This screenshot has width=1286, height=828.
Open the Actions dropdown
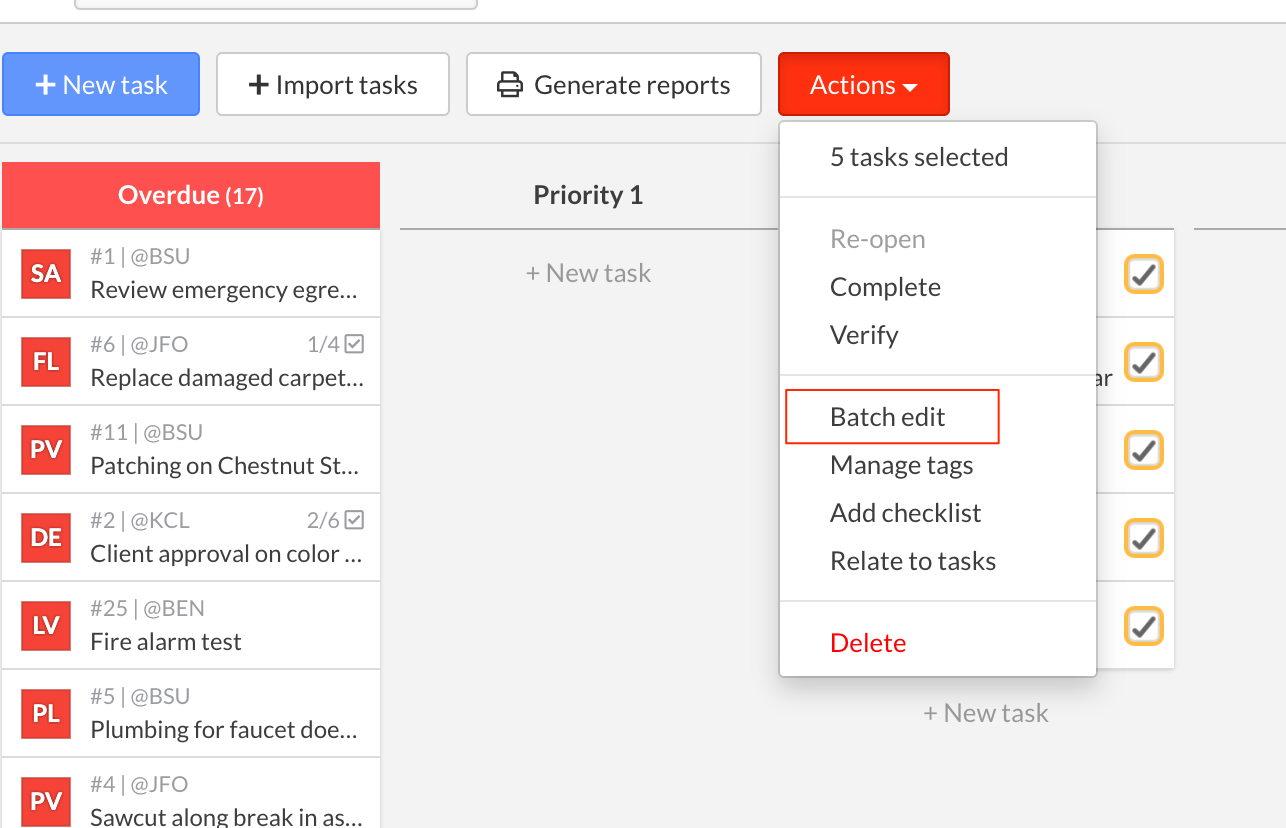[864, 85]
